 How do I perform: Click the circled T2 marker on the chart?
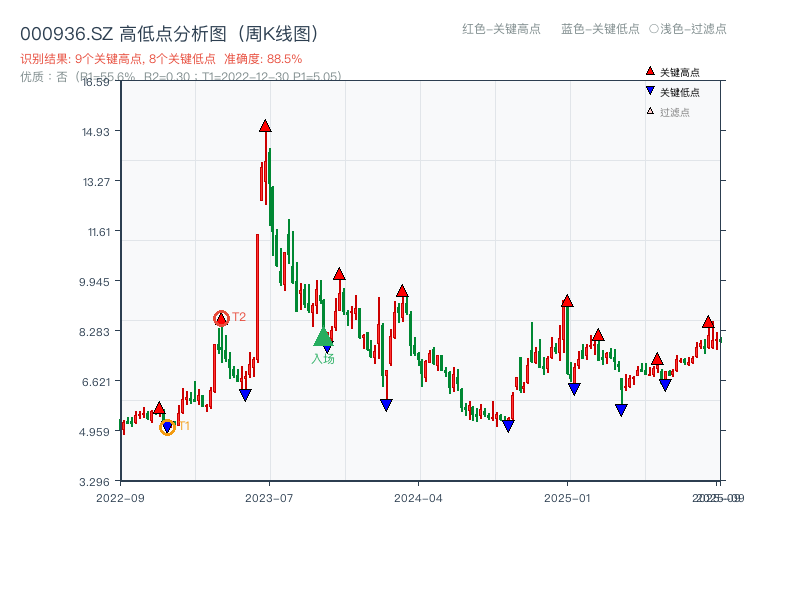(221, 318)
